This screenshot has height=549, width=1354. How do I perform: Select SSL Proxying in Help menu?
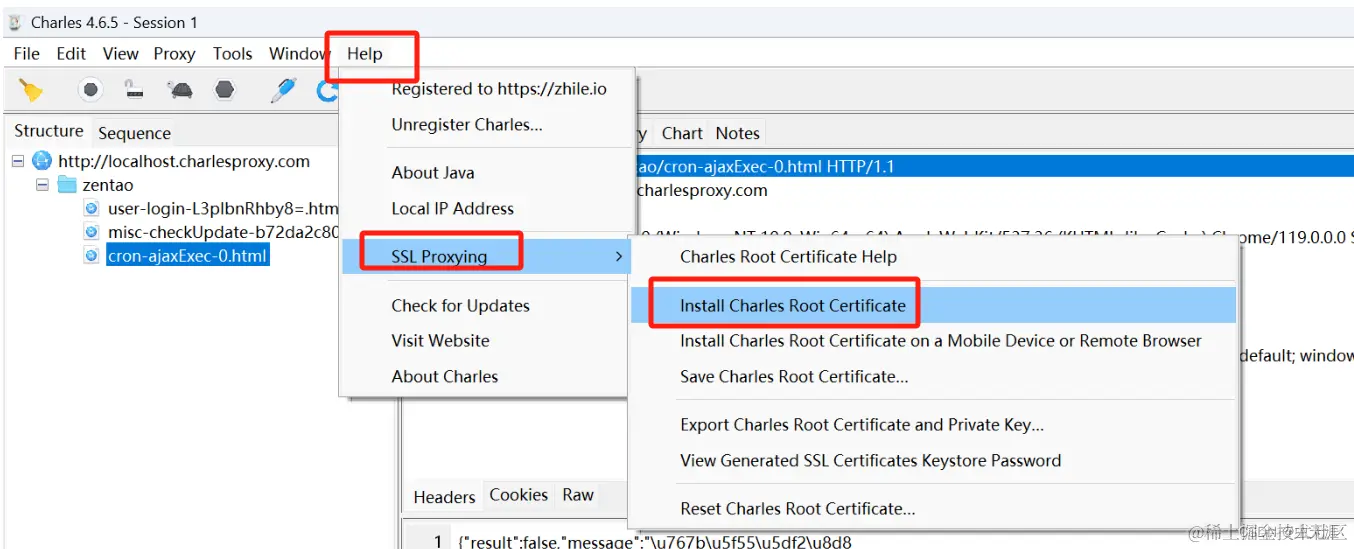click(x=487, y=257)
